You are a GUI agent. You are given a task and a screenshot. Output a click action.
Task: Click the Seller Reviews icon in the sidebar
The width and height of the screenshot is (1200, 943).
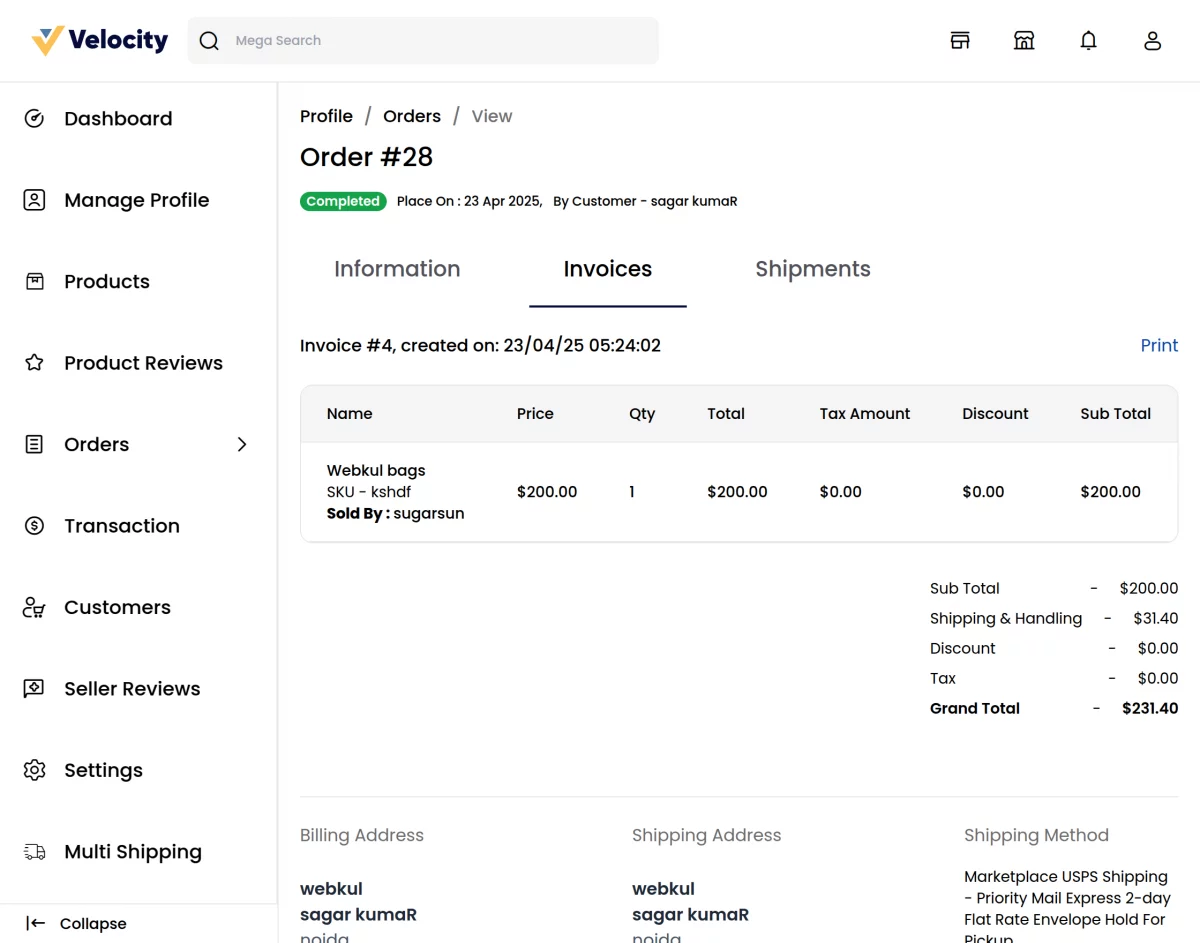tap(34, 688)
